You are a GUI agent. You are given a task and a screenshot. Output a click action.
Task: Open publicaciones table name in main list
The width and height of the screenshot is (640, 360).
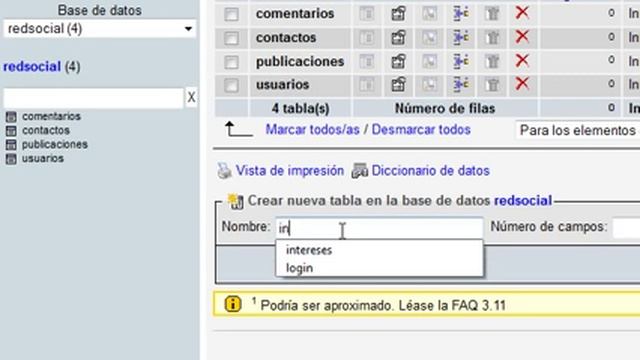point(300,62)
